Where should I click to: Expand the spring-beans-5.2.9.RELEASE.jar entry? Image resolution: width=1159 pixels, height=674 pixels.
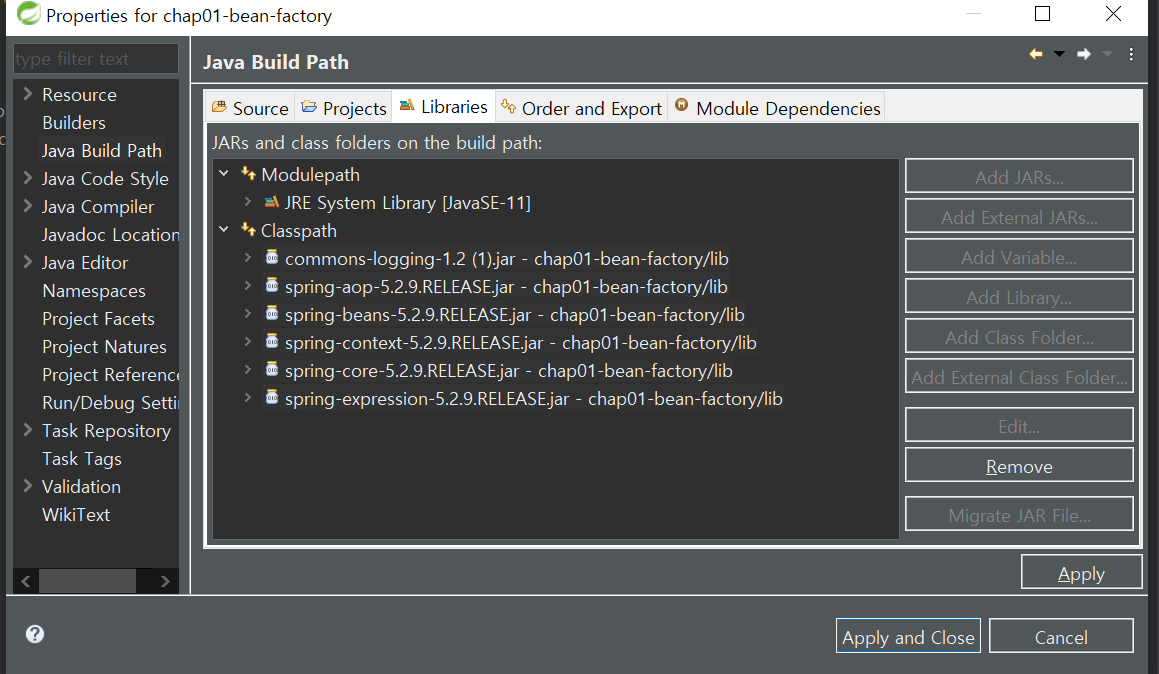pyautogui.click(x=248, y=314)
